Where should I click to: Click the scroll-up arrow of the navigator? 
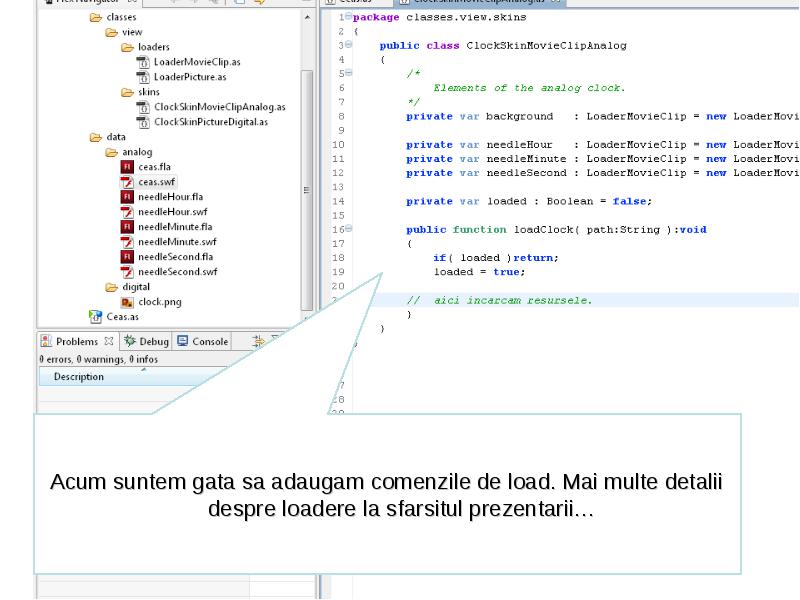[307, 17]
